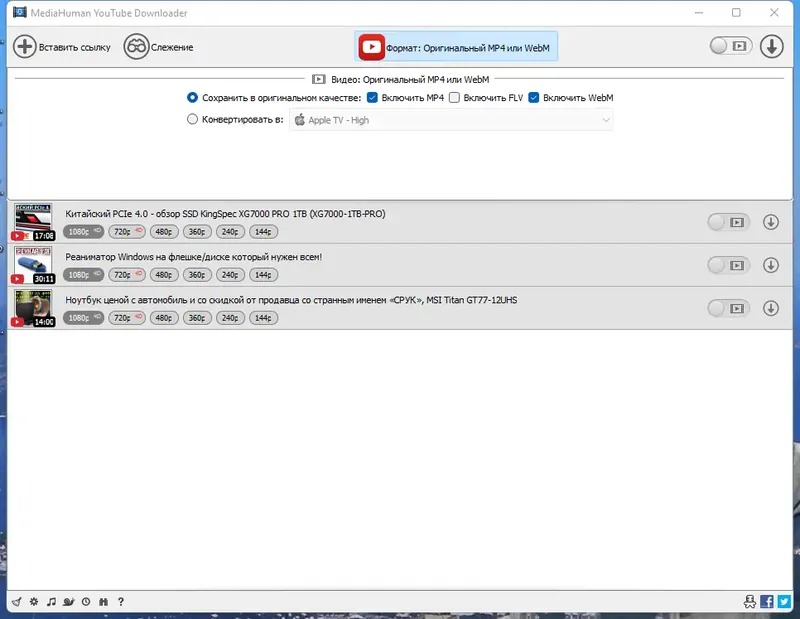Click title Ноутбук ценой с автомобиль
Viewport: 800px width, 619px height.
(291, 300)
